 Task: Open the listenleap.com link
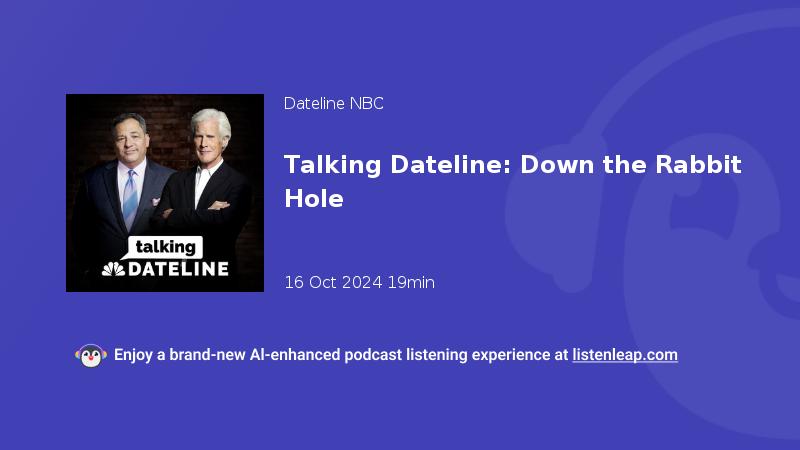624,355
